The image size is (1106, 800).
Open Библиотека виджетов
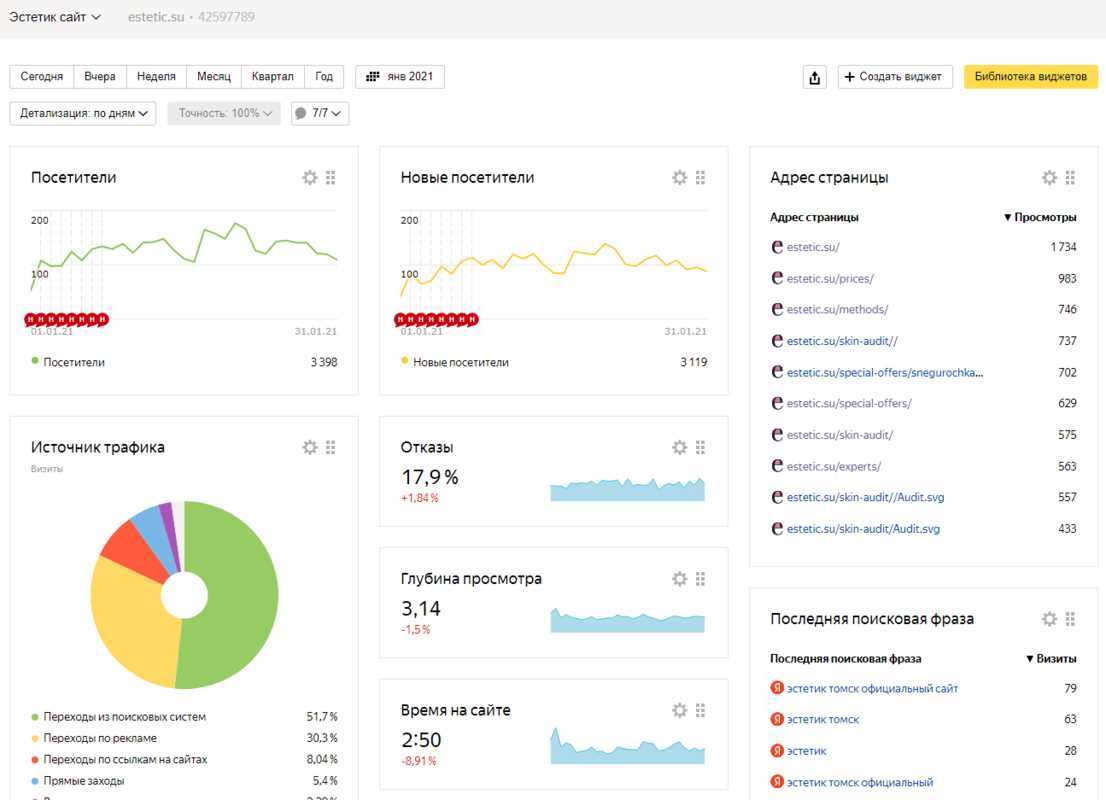tap(1031, 77)
